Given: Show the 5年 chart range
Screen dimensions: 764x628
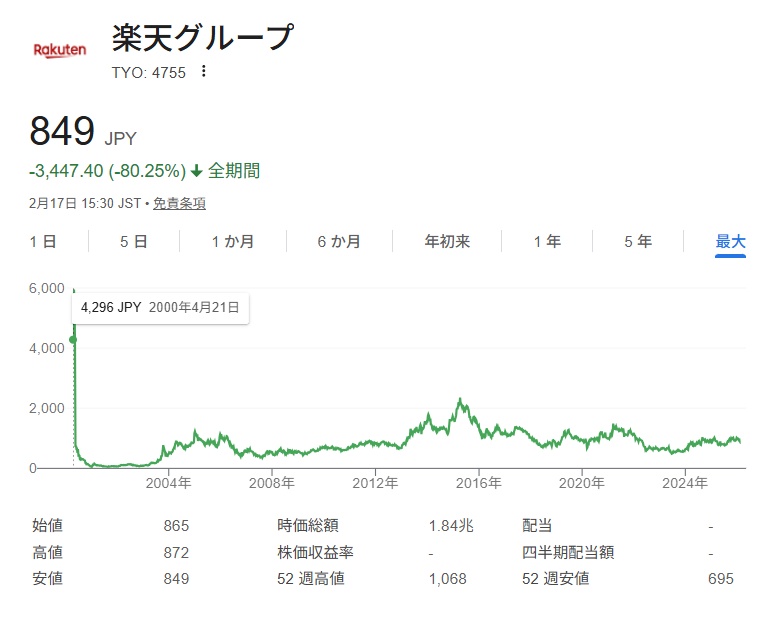Looking at the screenshot, I should pyautogui.click(x=637, y=242).
